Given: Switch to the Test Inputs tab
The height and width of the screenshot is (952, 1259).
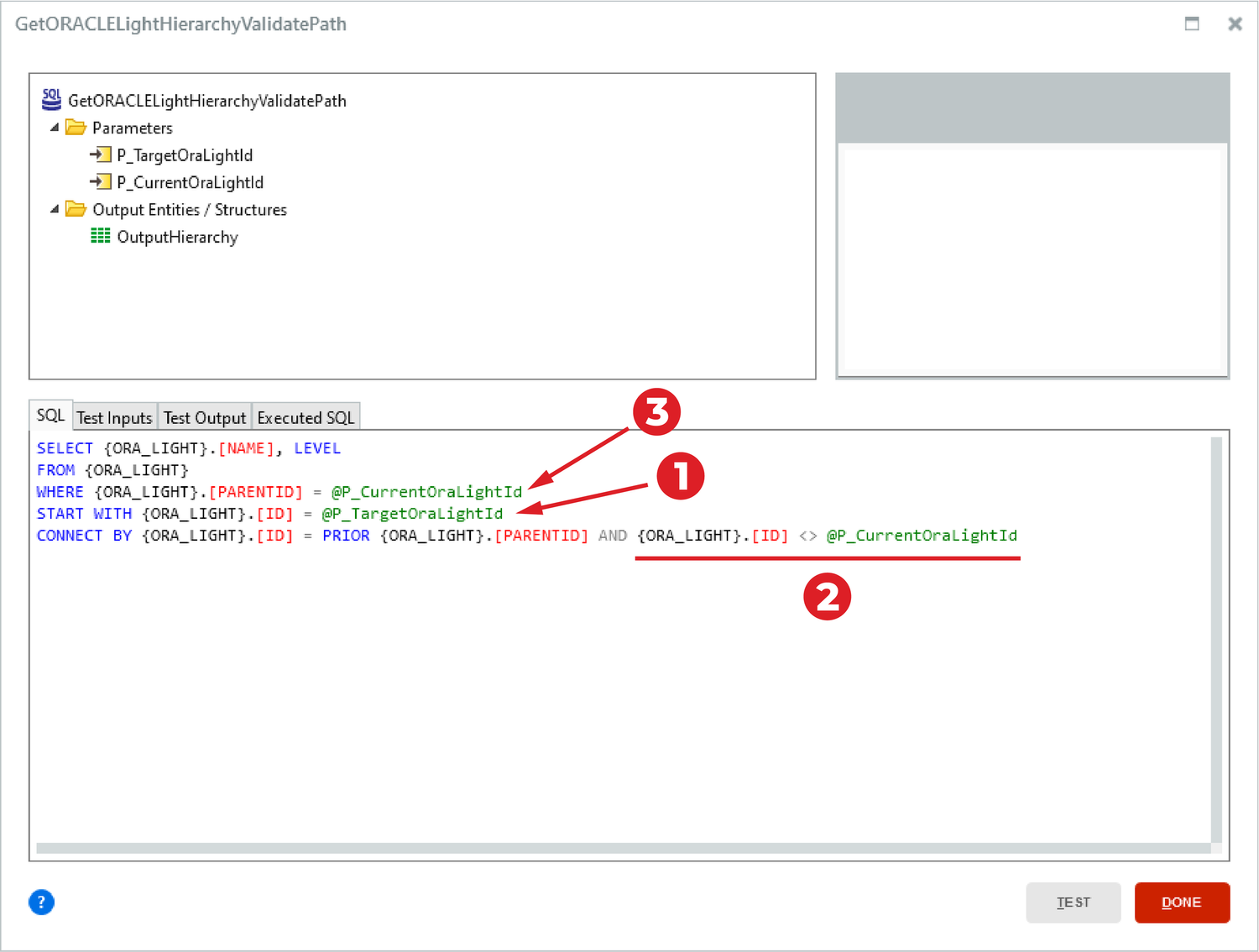Looking at the screenshot, I should pos(114,416).
